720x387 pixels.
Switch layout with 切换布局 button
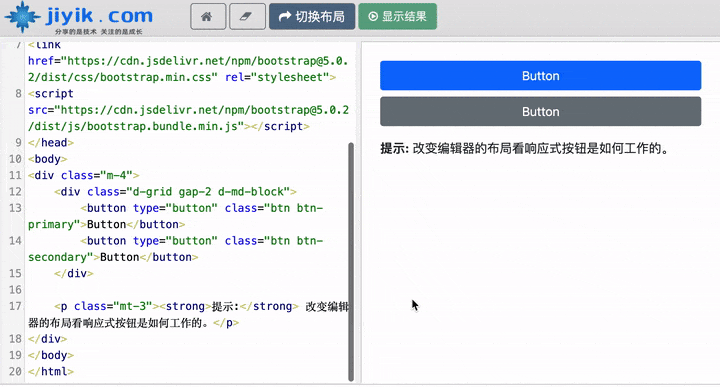tap(312, 17)
